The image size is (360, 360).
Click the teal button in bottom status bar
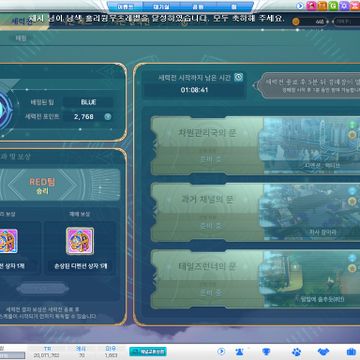click(148, 351)
